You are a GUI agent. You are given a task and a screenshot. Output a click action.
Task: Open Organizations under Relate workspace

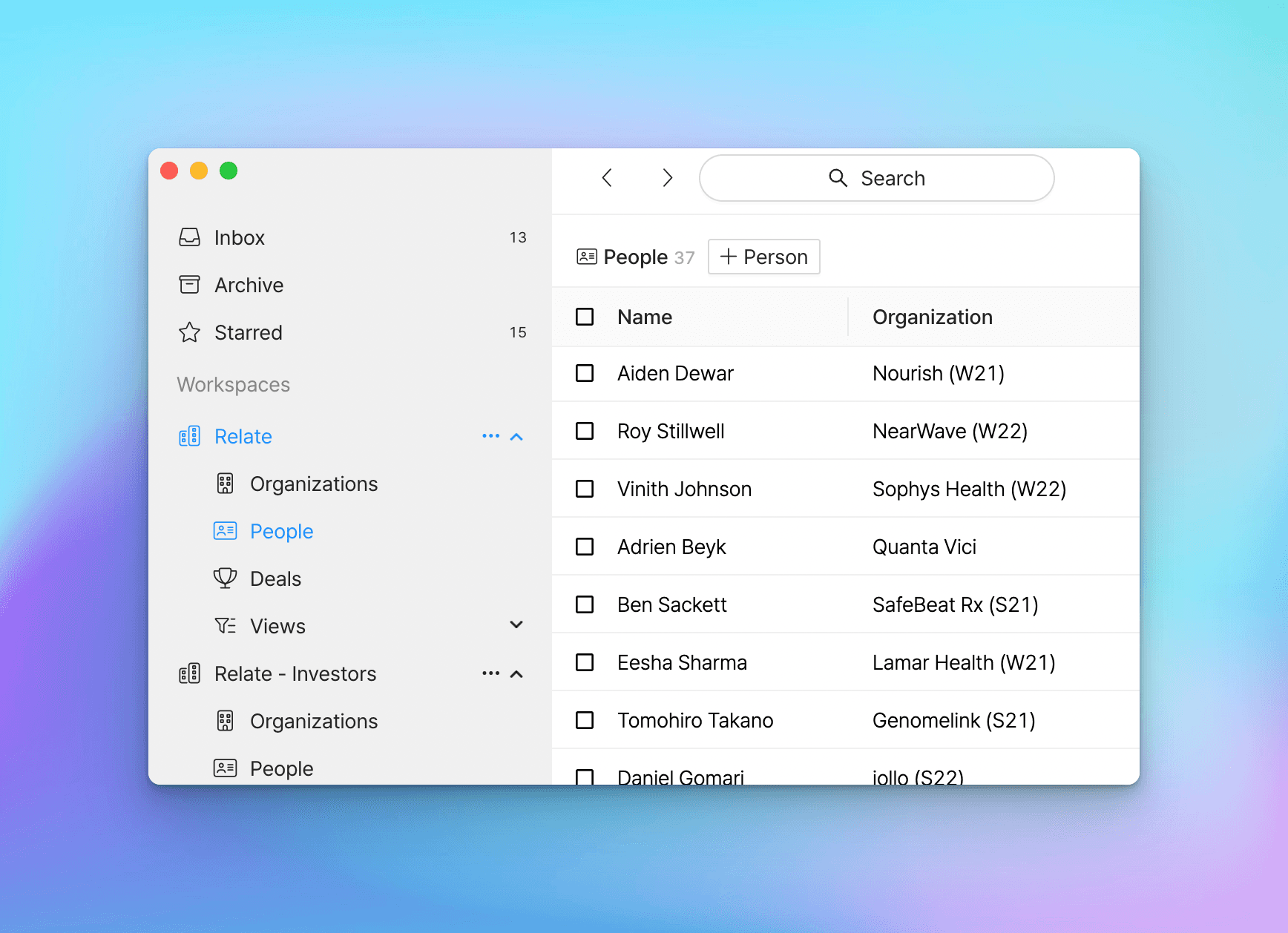coord(314,484)
